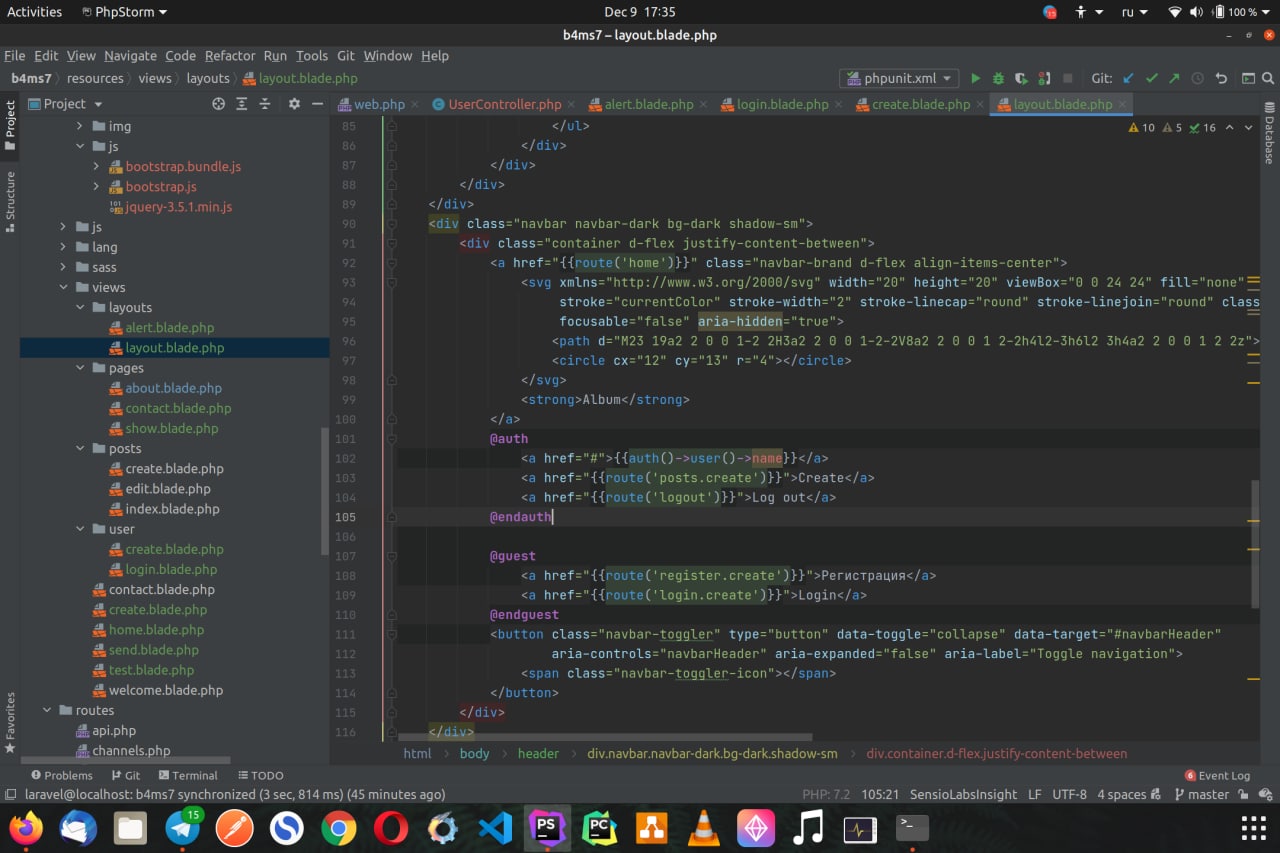The image size is (1280, 853).
Task: Click the Git update project arrow
Action: coord(1129,78)
